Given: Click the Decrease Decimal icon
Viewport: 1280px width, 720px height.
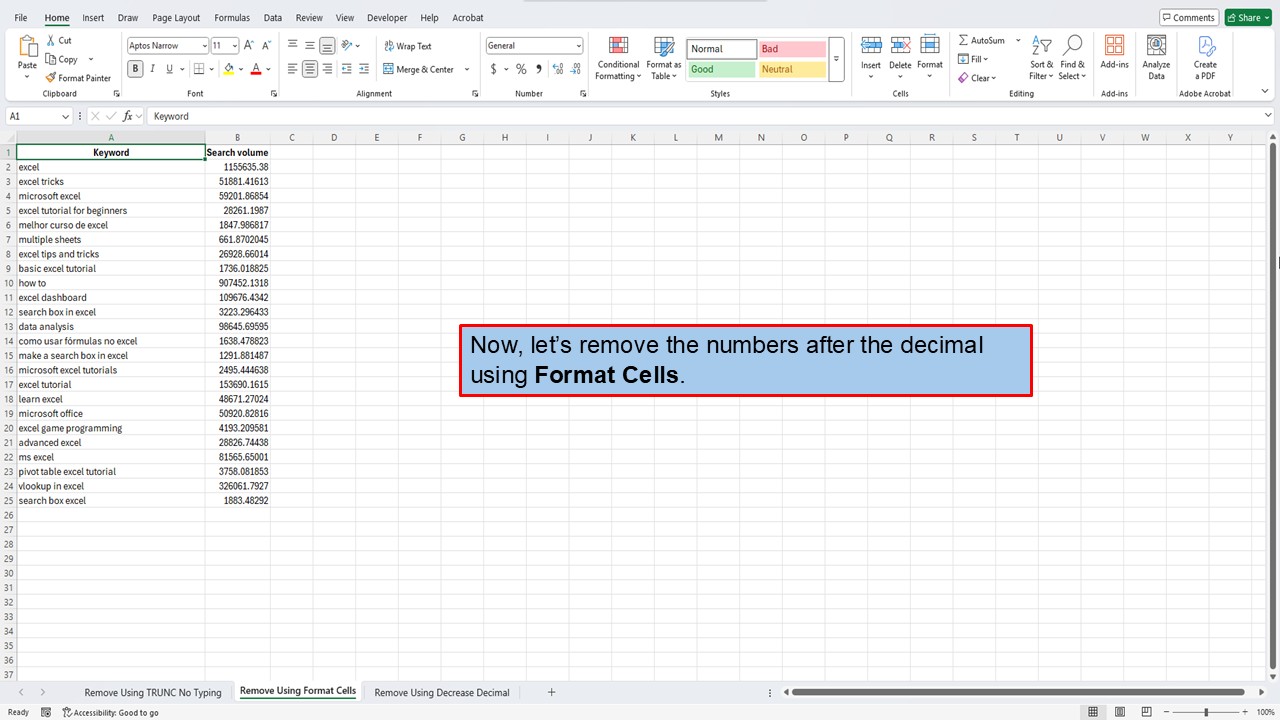Looking at the screenshot, I should [x=575, y=69].
